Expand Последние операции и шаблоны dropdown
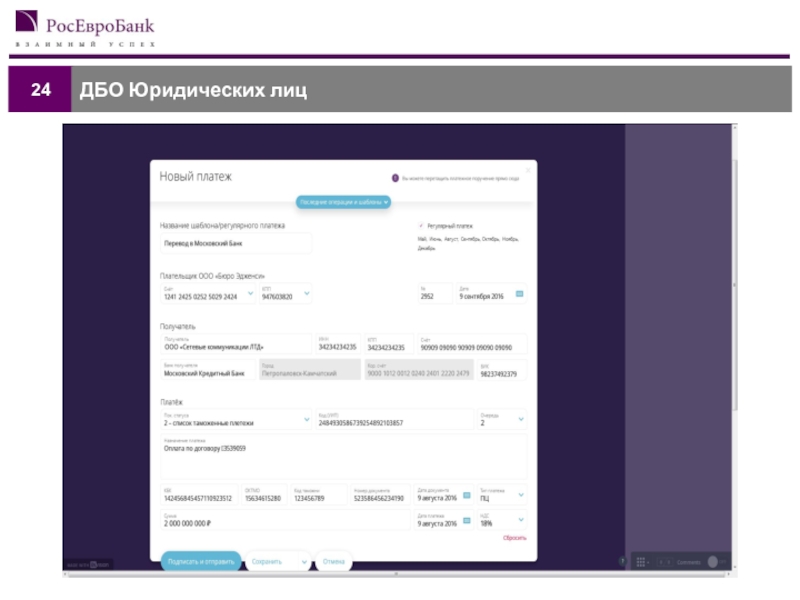 click(343, 202)
